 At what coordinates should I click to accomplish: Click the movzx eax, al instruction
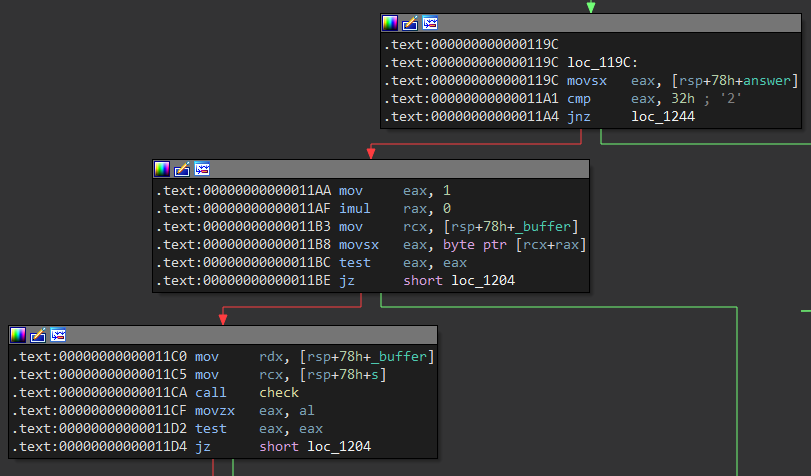(254, 411)
